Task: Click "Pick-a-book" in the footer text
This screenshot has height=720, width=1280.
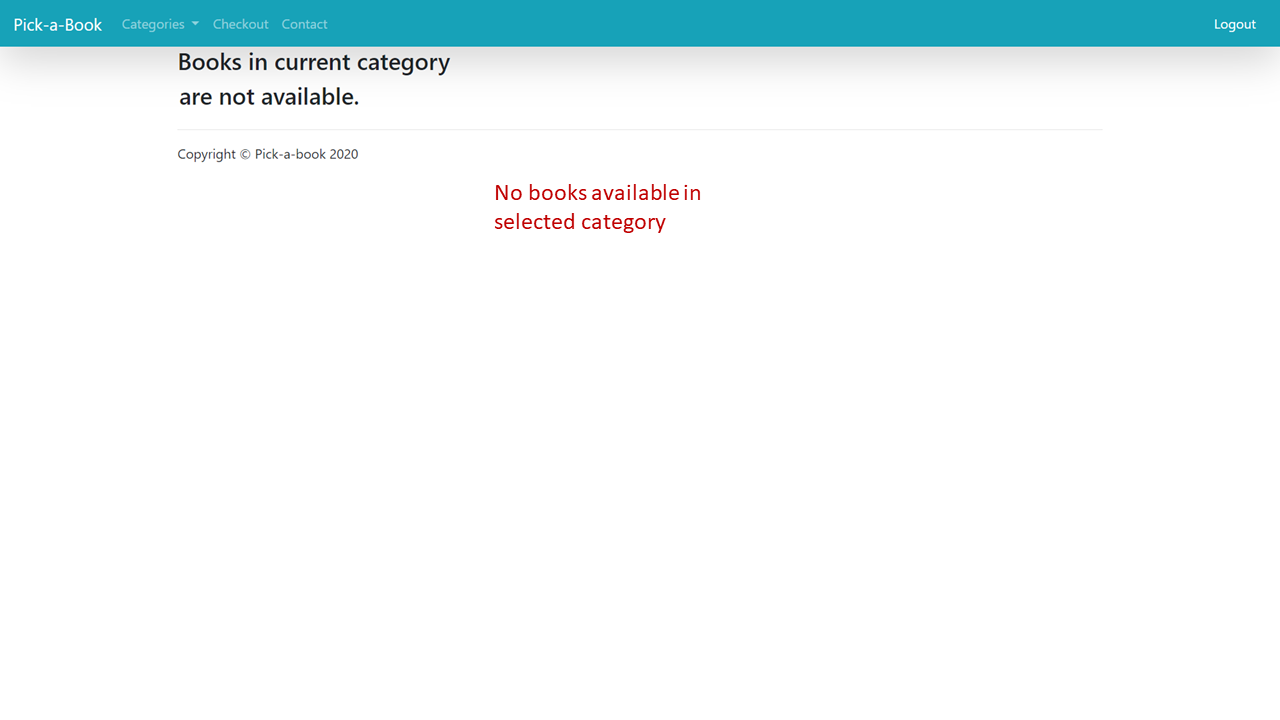Action: pyautogui.click(x=290, y=154)
